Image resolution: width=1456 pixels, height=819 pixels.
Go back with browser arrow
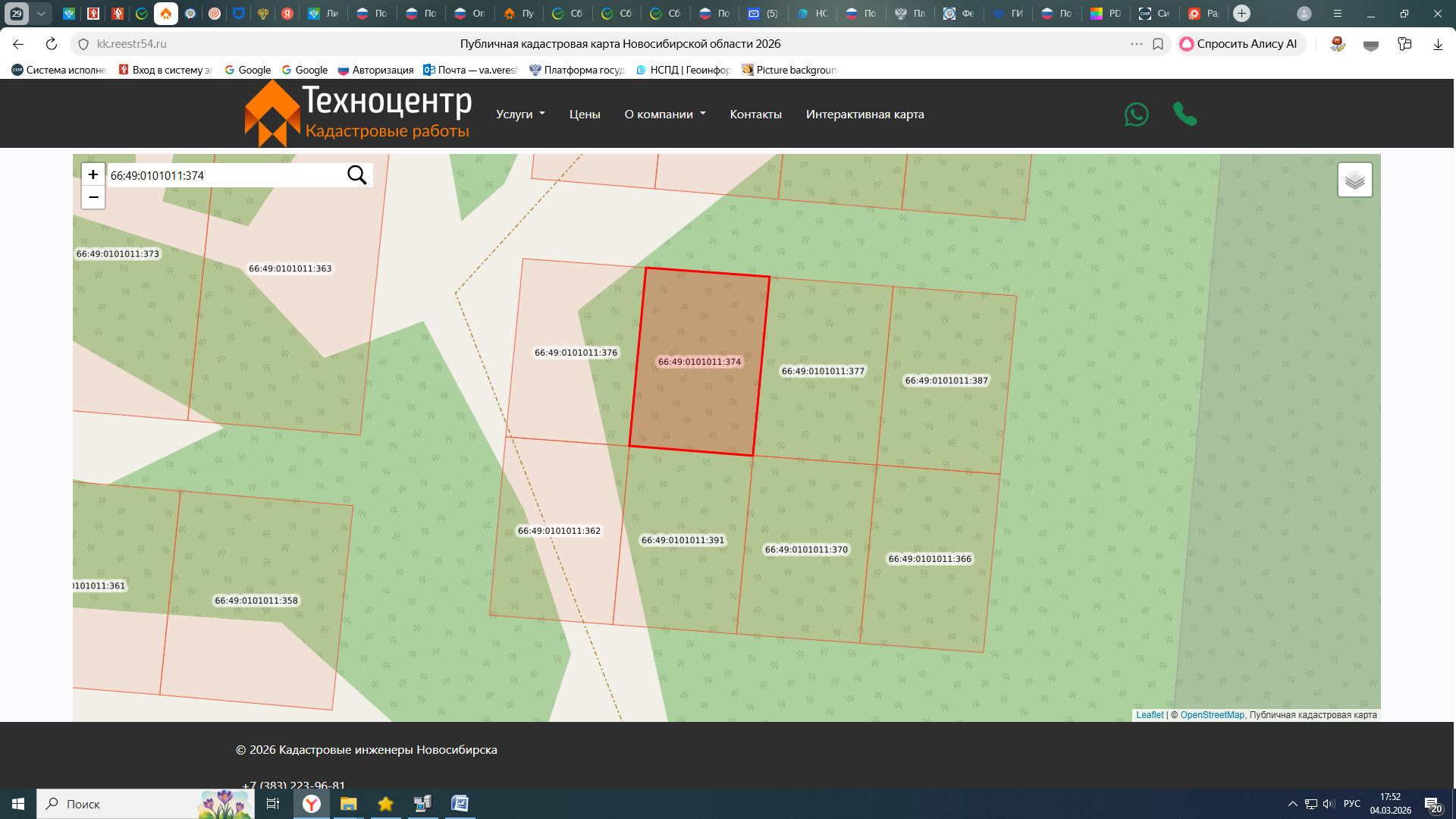[x=18, y=44]
